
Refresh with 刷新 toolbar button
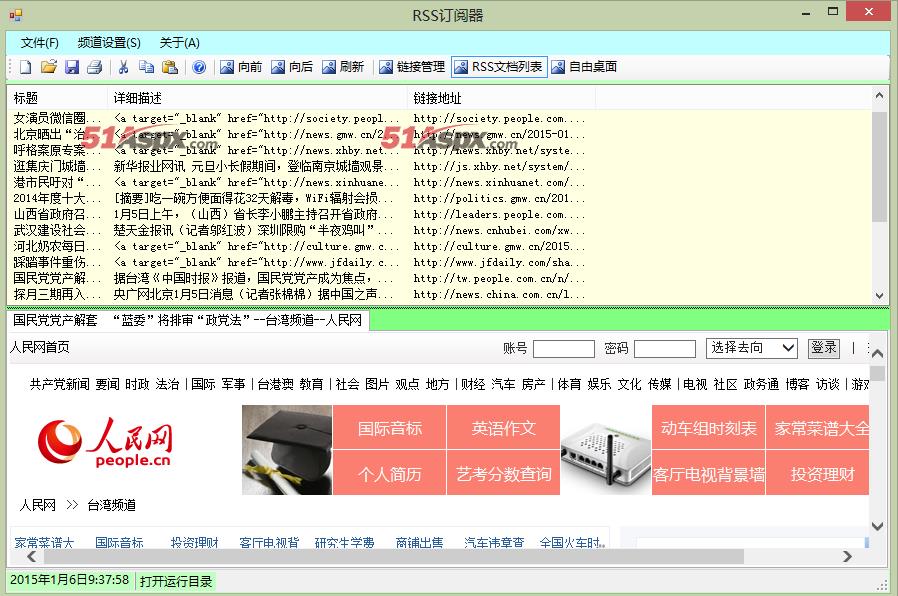pos(343,67)
